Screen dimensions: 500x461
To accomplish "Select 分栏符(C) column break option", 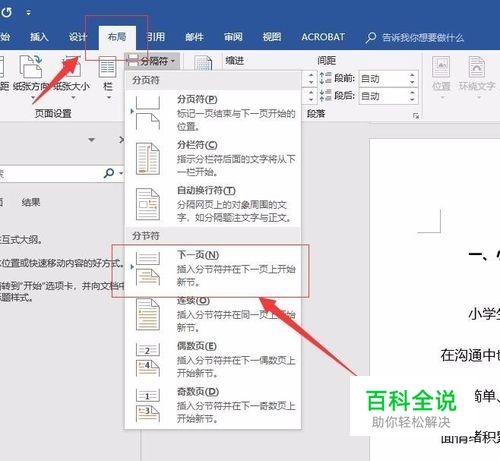I will point(213,159).
